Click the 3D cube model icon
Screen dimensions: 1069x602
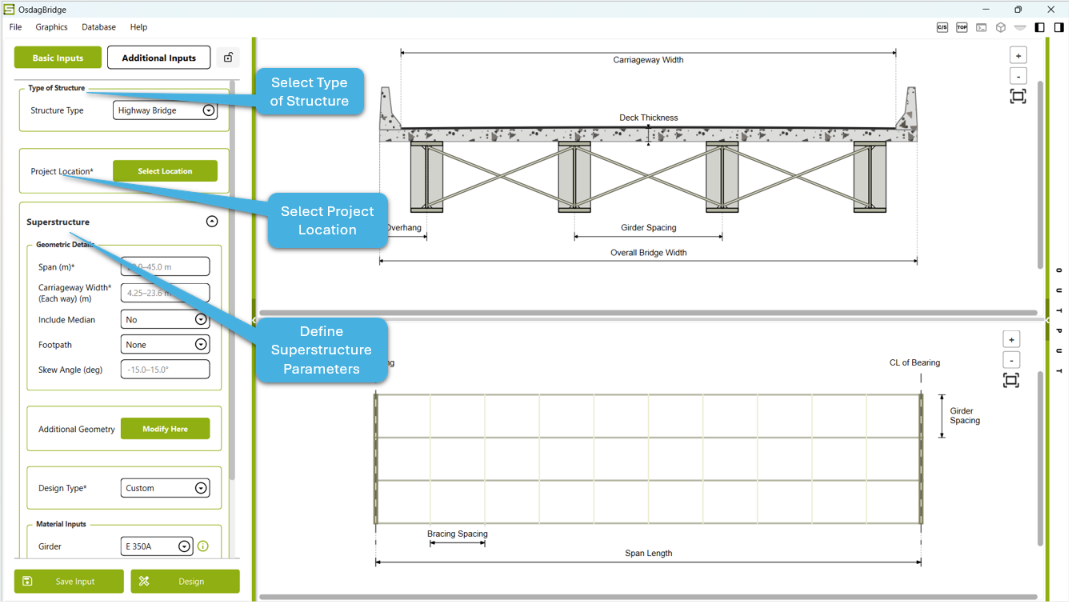coord(1000,27)
